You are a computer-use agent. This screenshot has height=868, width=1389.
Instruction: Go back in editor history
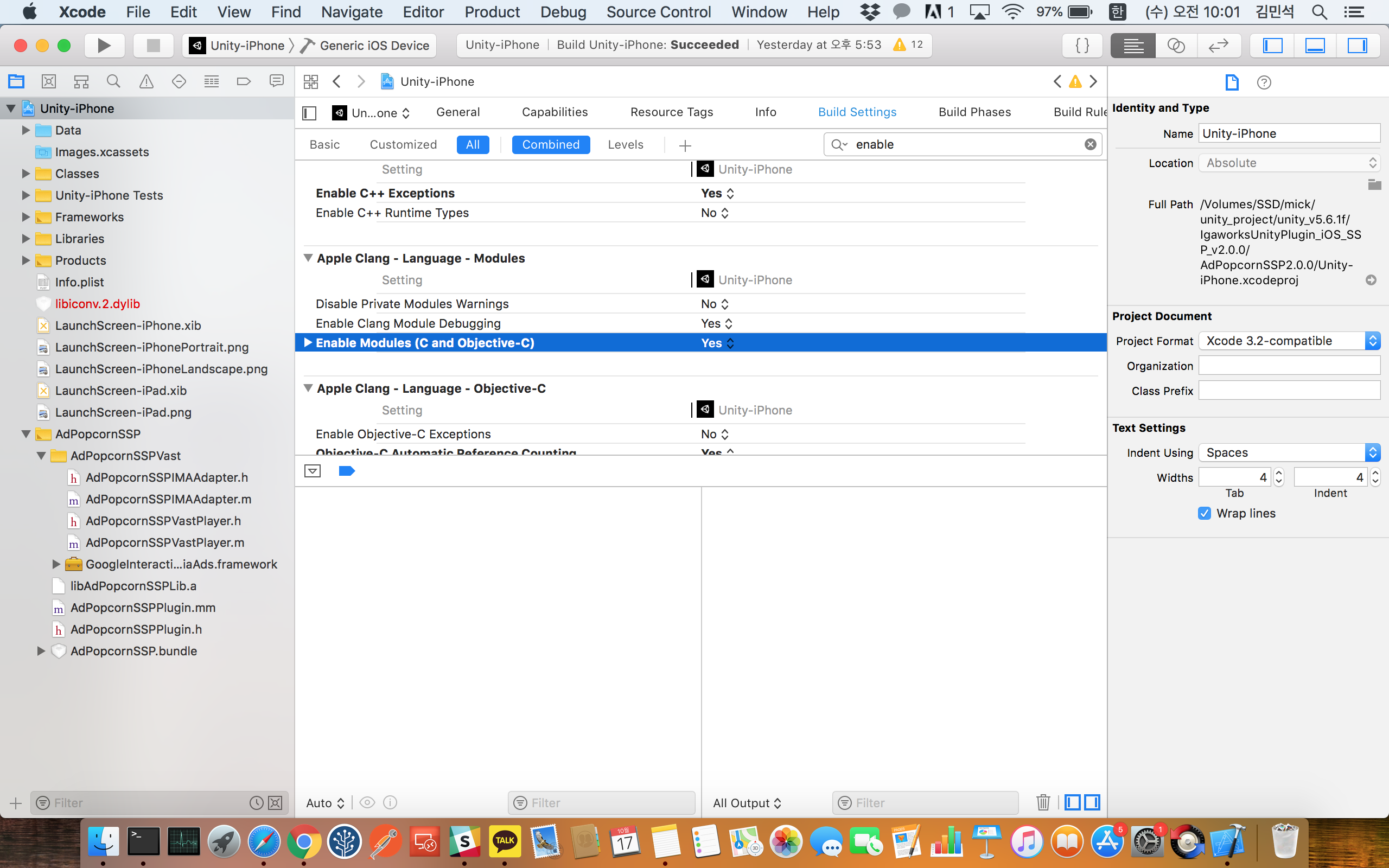tap(337, 81)
